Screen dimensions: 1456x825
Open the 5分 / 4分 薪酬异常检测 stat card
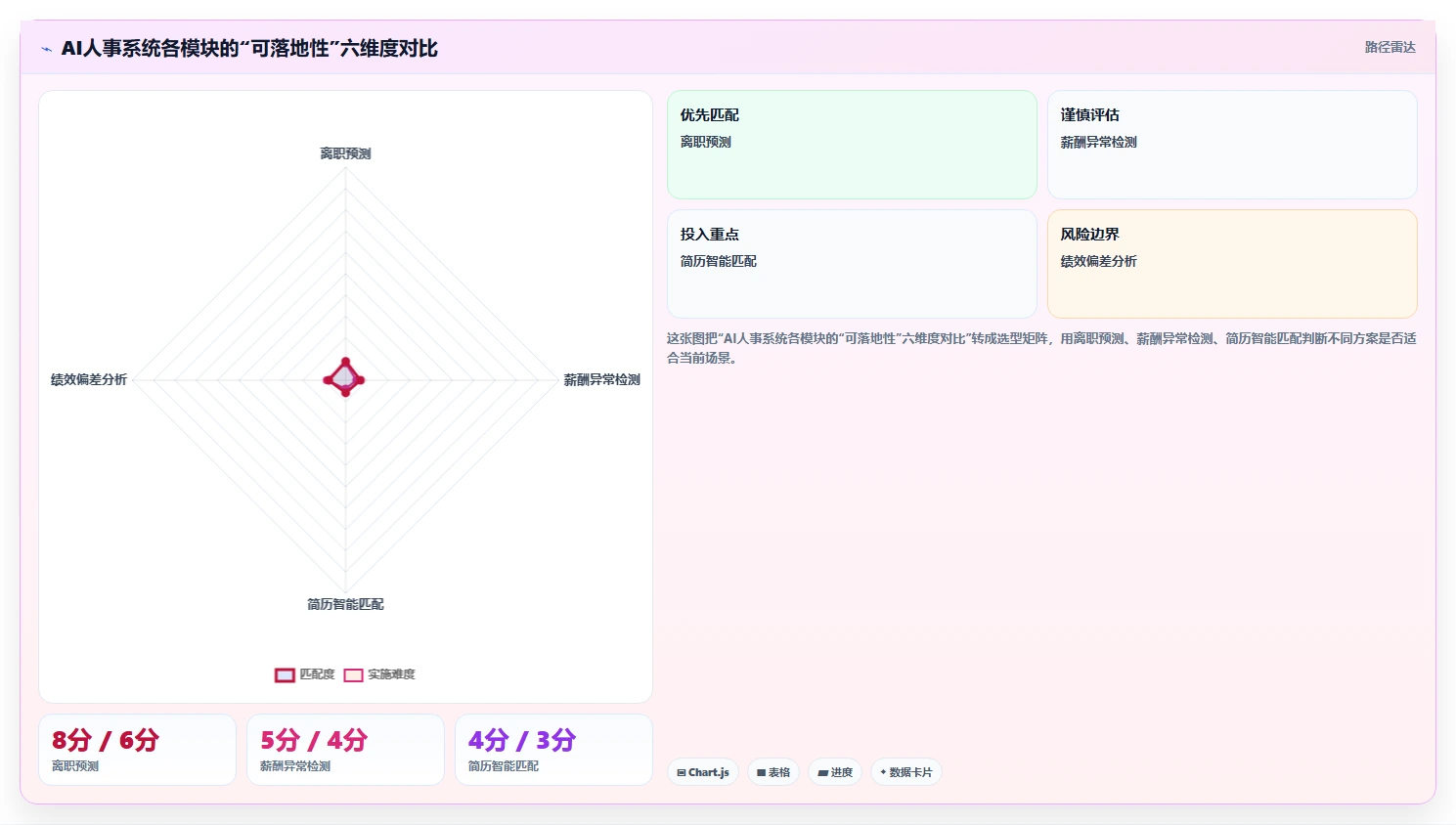point(345,750)
